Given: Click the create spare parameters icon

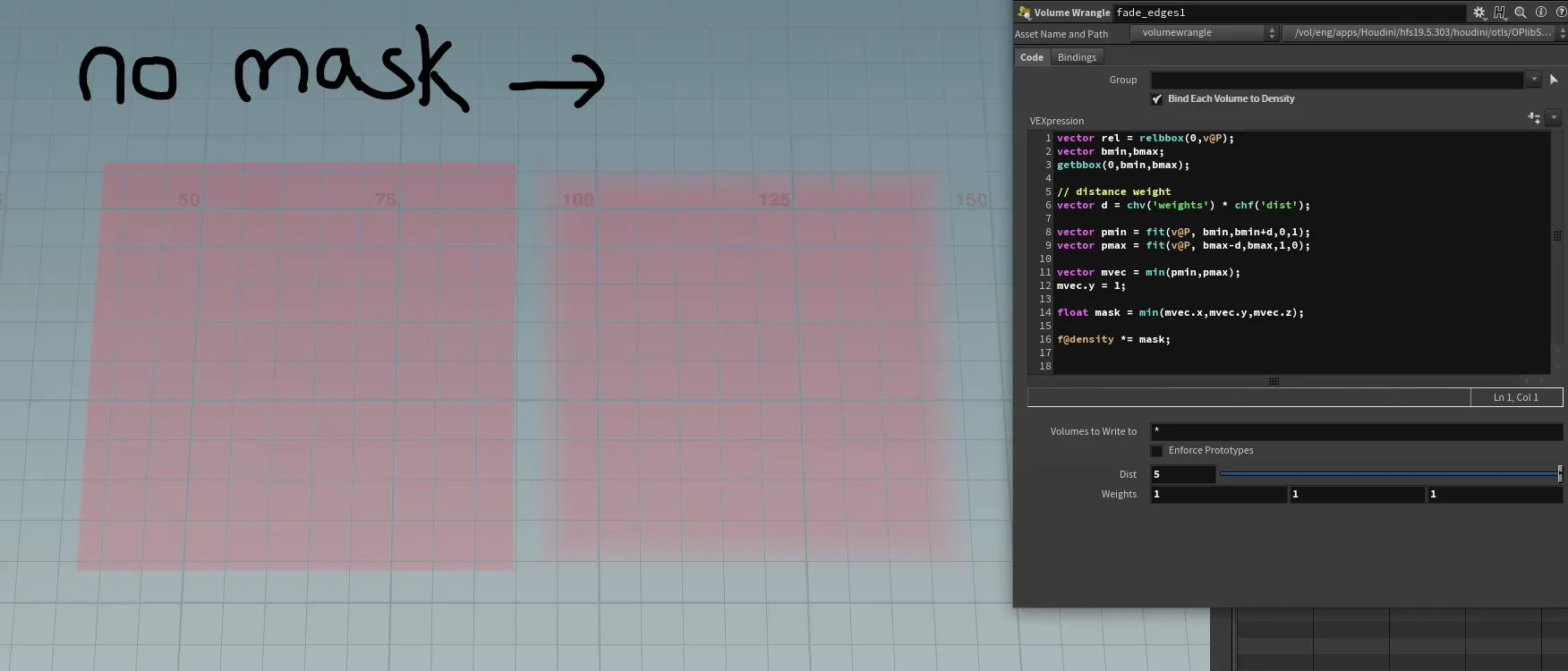Looking at the screenshot, I should click(x=1534, y=118).
